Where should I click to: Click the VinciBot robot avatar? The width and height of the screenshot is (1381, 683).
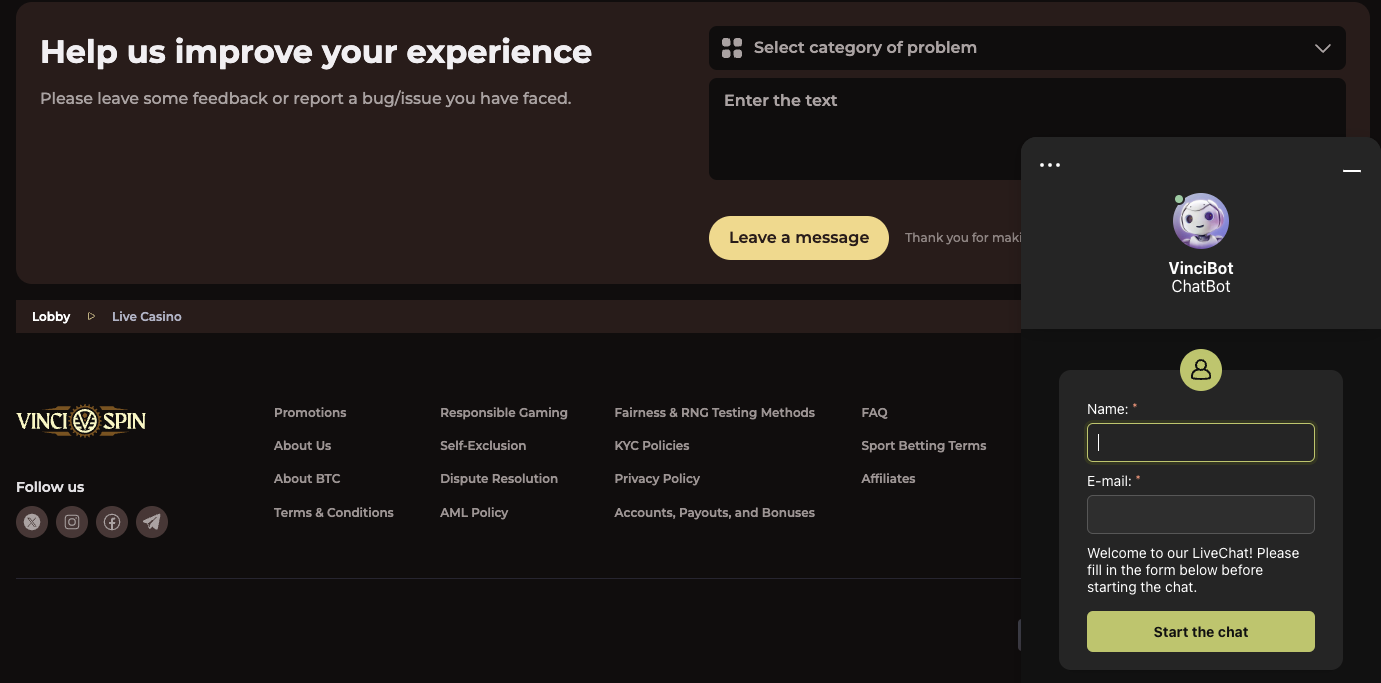tap(1200, 221)
